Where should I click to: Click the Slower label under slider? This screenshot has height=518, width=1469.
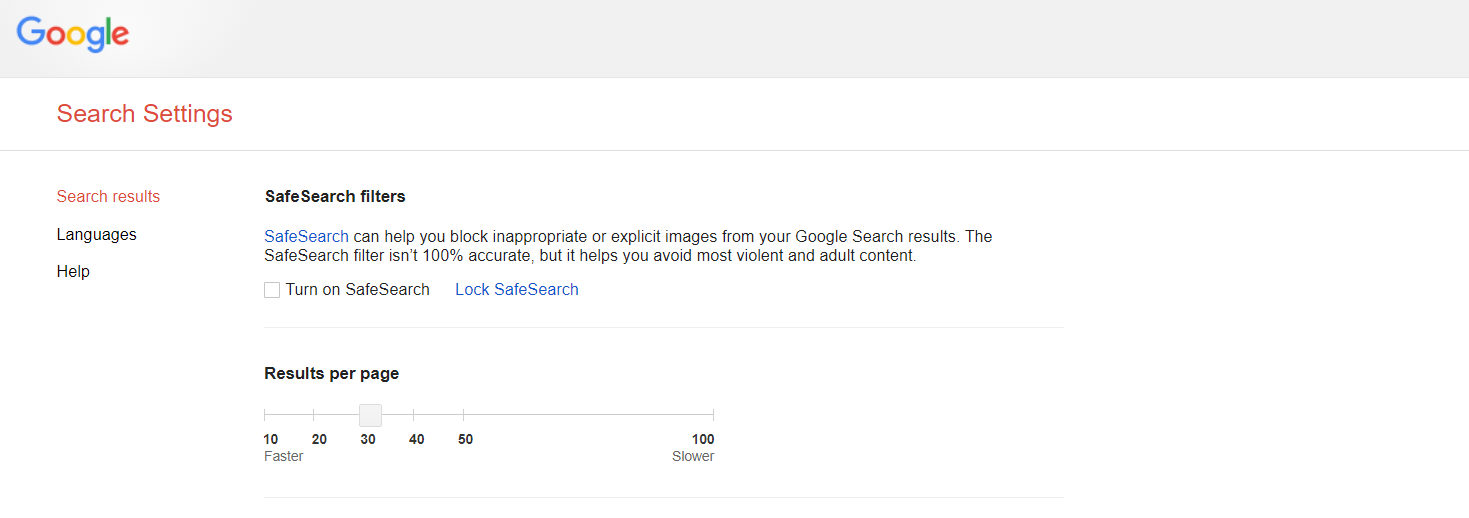tap(693, 457)
